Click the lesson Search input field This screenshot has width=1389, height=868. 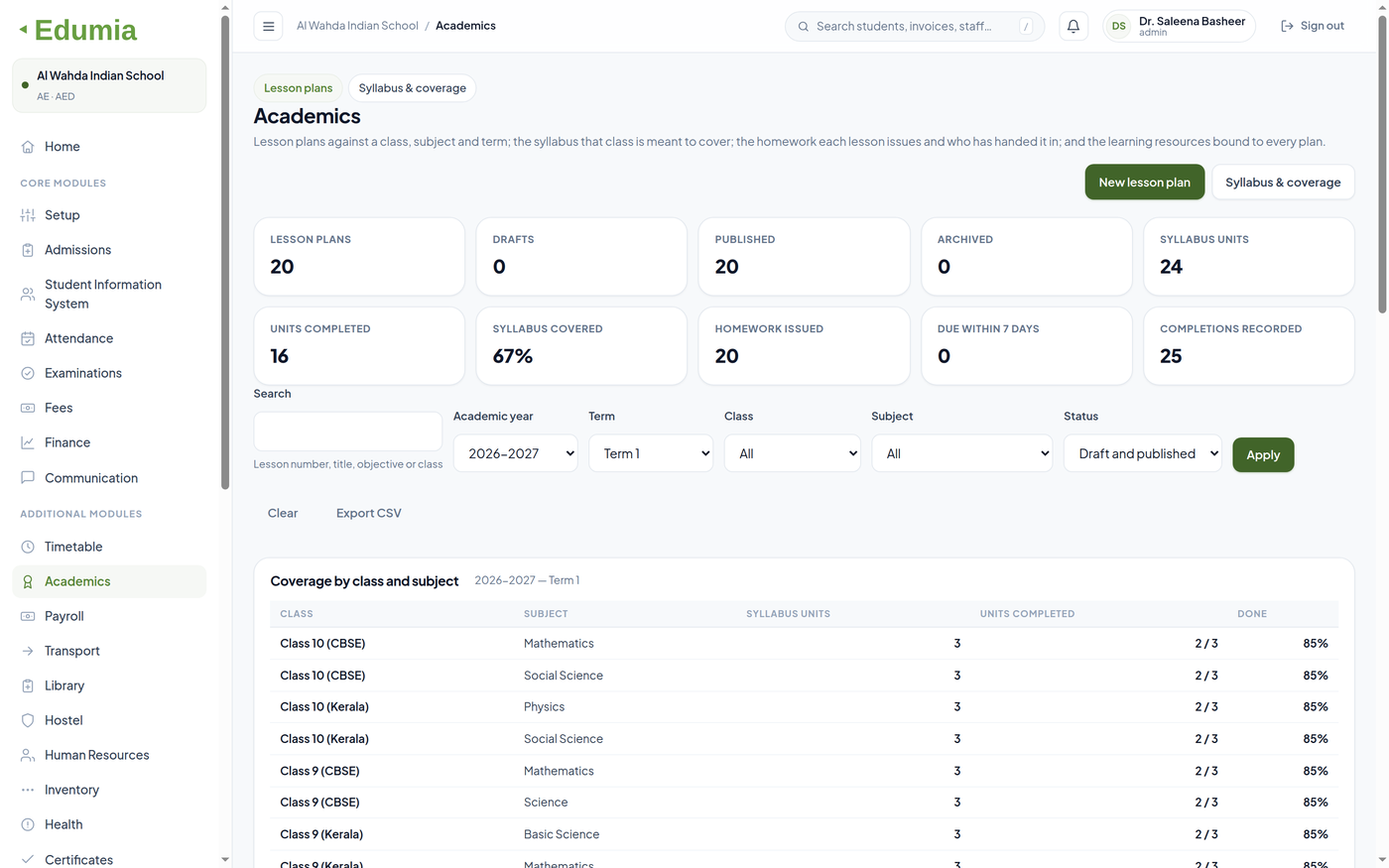tap(347, 432)
